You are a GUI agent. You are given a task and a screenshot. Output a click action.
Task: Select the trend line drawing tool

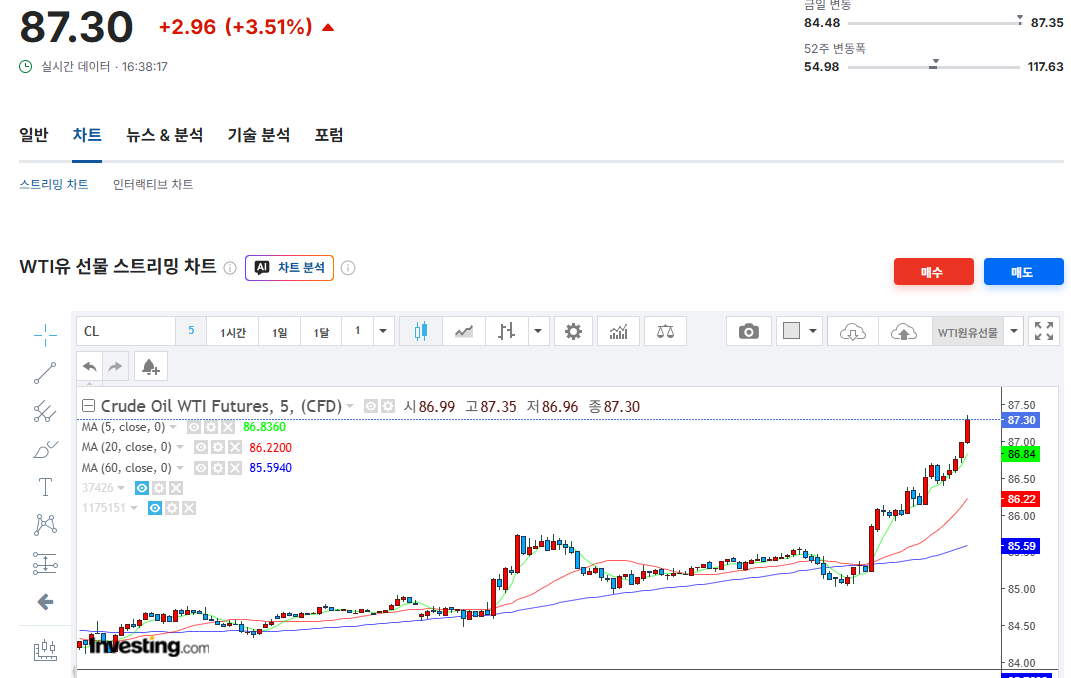tap(45, 373)
